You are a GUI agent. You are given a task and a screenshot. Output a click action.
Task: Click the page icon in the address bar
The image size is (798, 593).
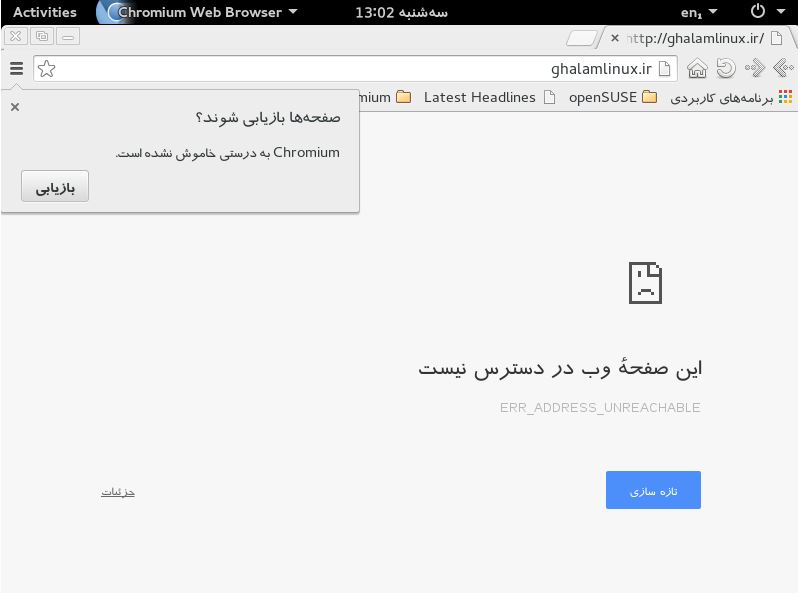(664, 69)
